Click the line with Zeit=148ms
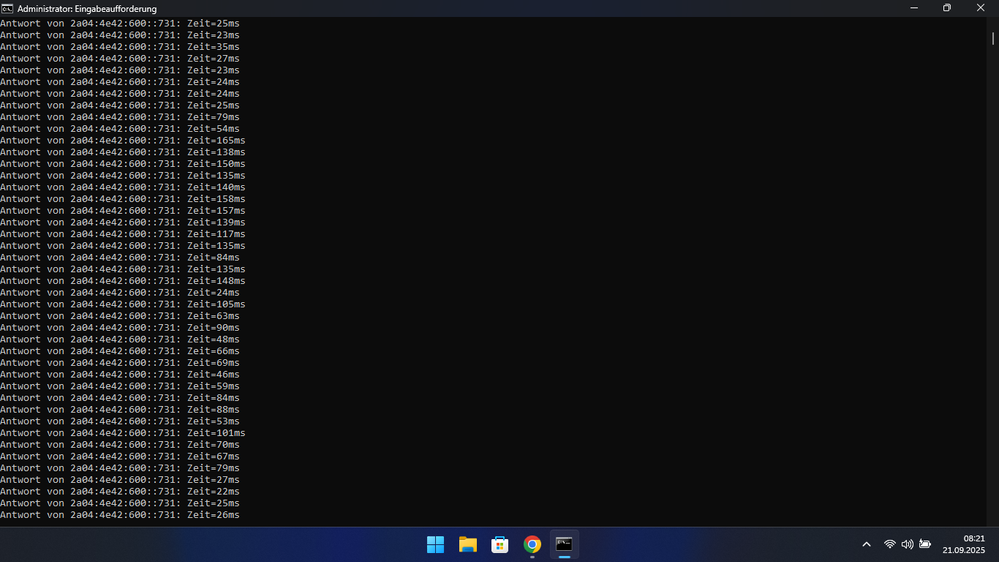 [x=122, y=281]
